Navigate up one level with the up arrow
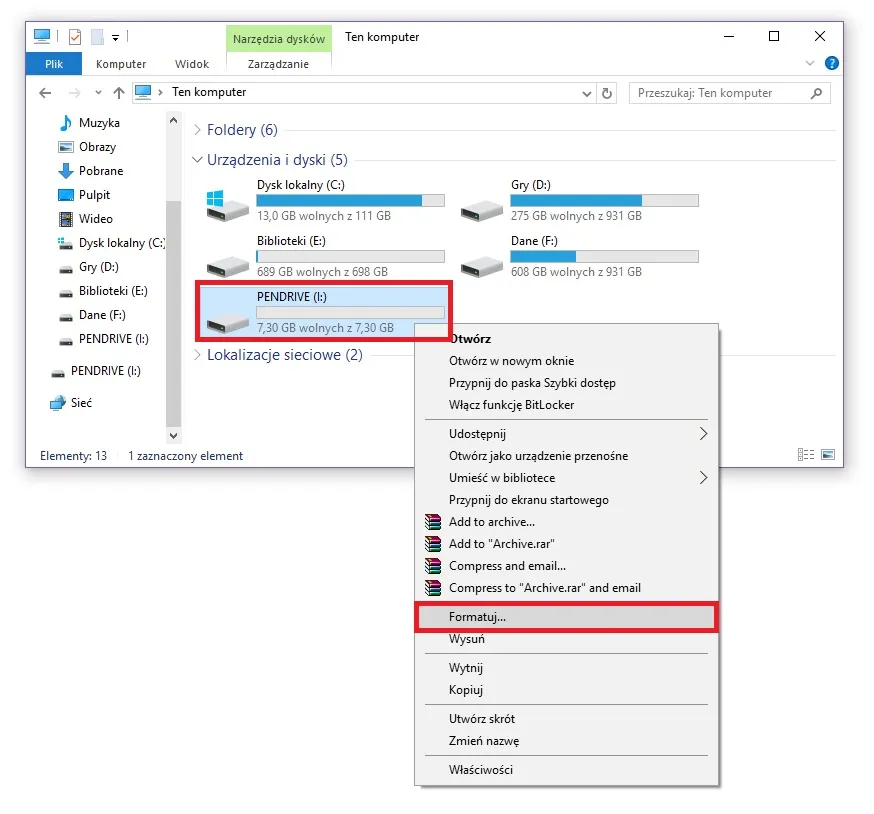Image resolution: width=874 pixels, height=814 pixels. pyautogui.click(x=118, y=92)
